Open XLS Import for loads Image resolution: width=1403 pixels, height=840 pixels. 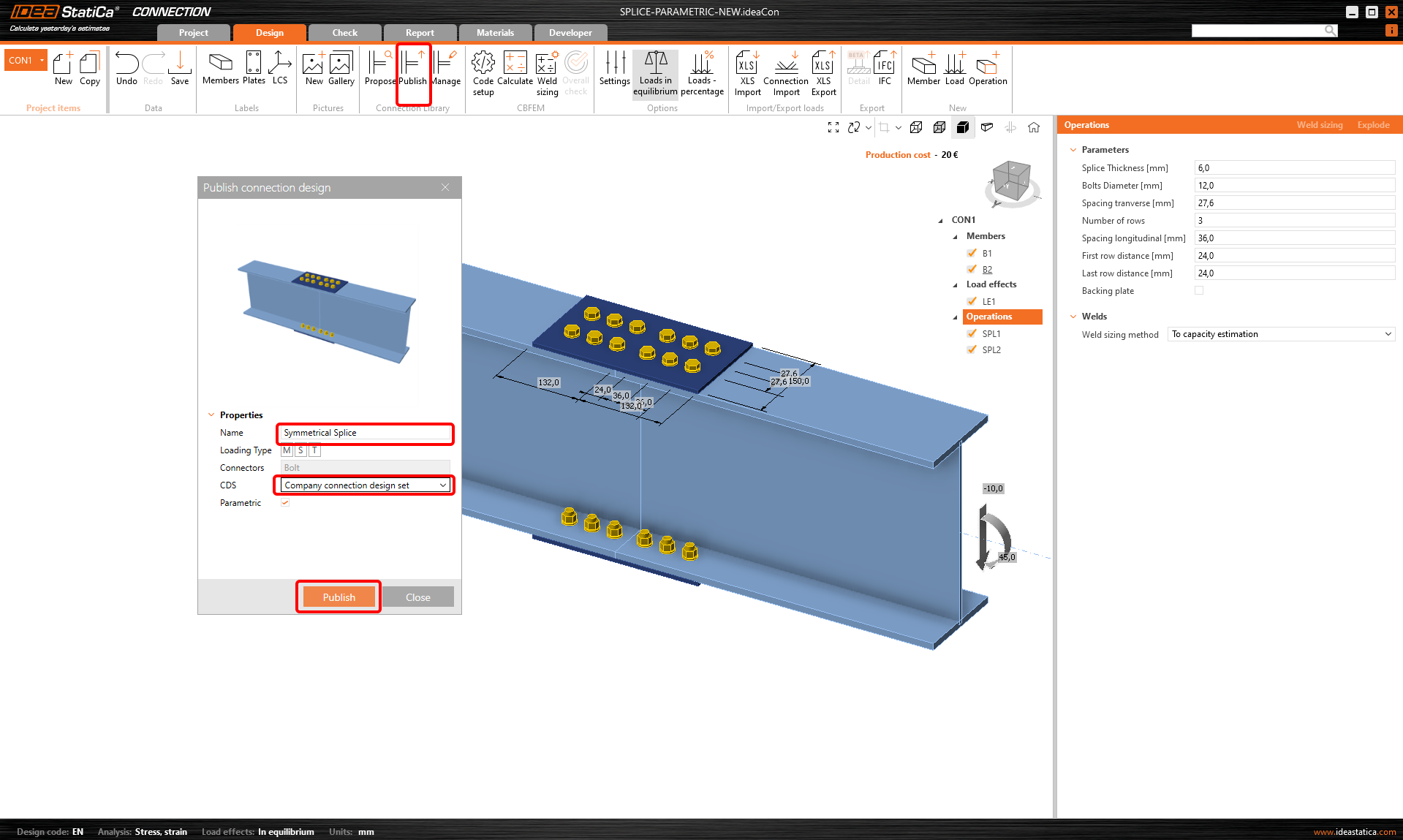(x=746, y=69)
